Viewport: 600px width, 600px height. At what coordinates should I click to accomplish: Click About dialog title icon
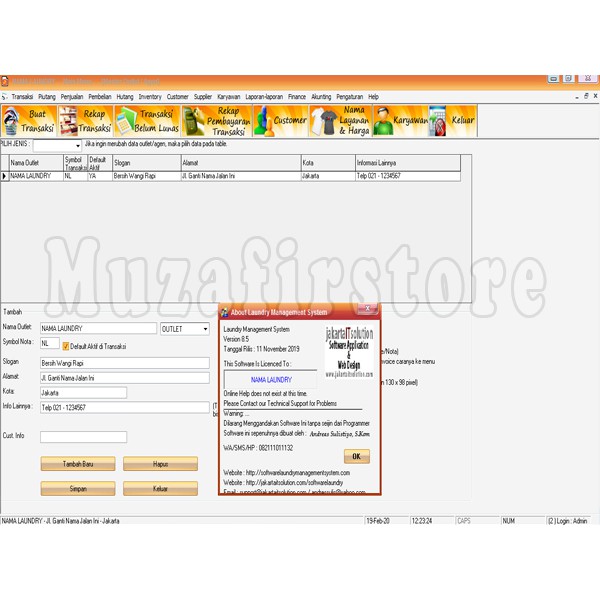click(x=225, y=312)
